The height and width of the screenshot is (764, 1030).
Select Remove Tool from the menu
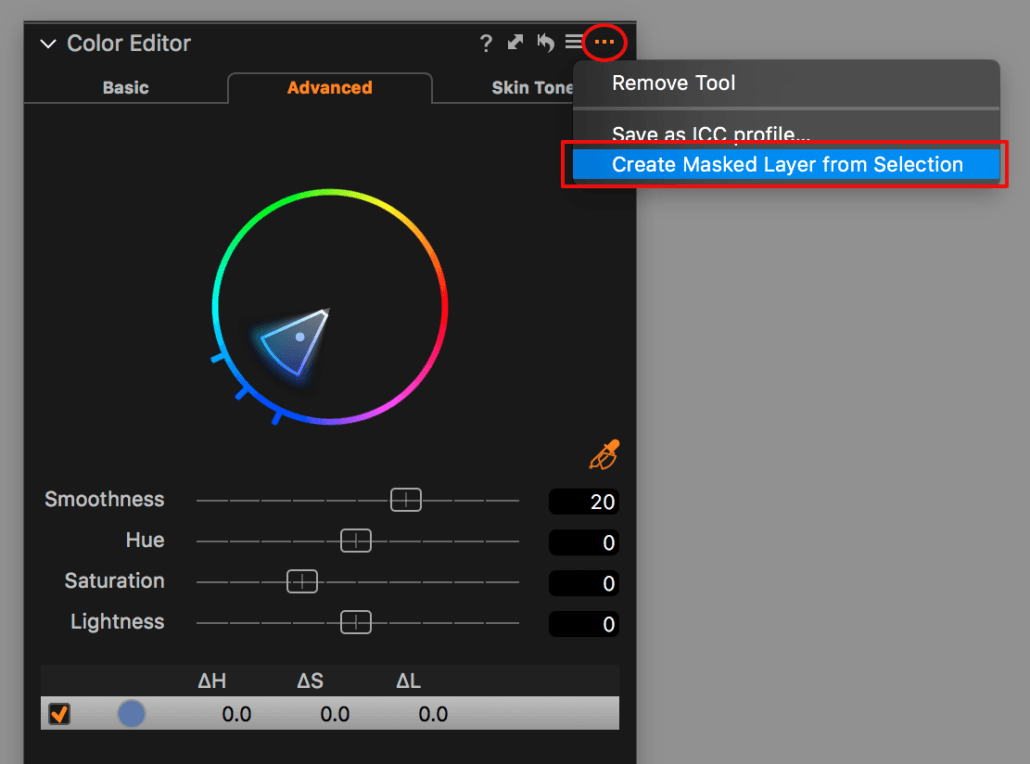(673, 83)
